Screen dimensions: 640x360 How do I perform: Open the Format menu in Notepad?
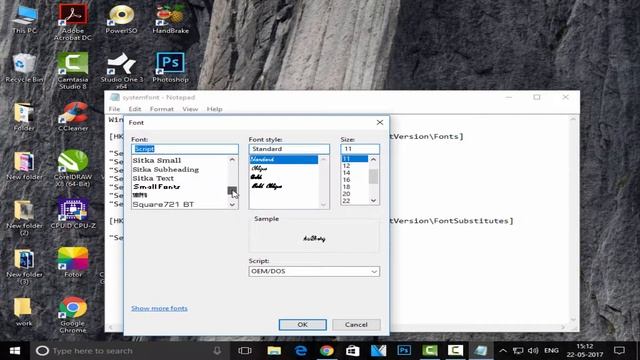pyautogui.click(x=162, y=109)
